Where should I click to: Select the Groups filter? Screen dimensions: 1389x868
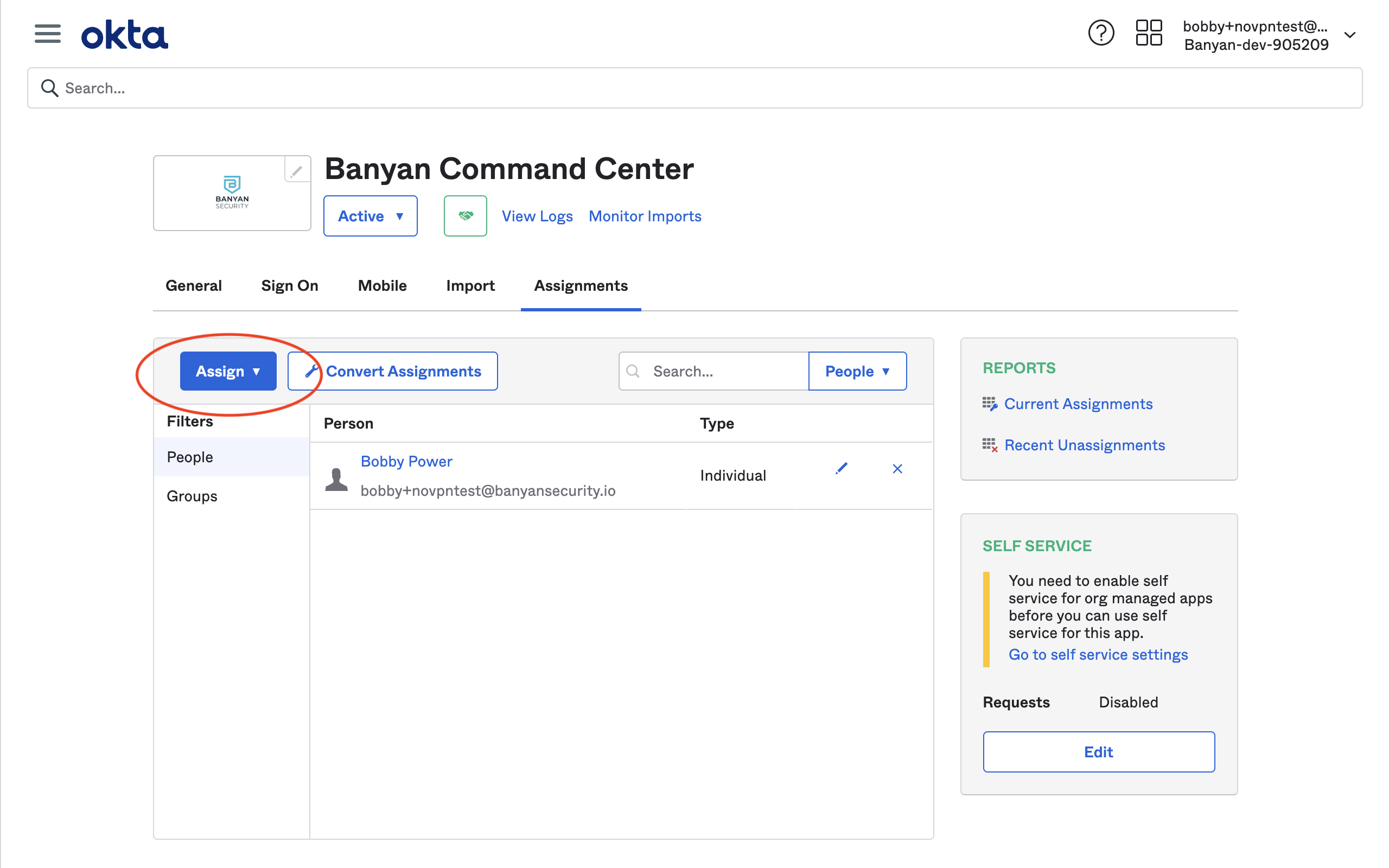click(x=192, y=496)
